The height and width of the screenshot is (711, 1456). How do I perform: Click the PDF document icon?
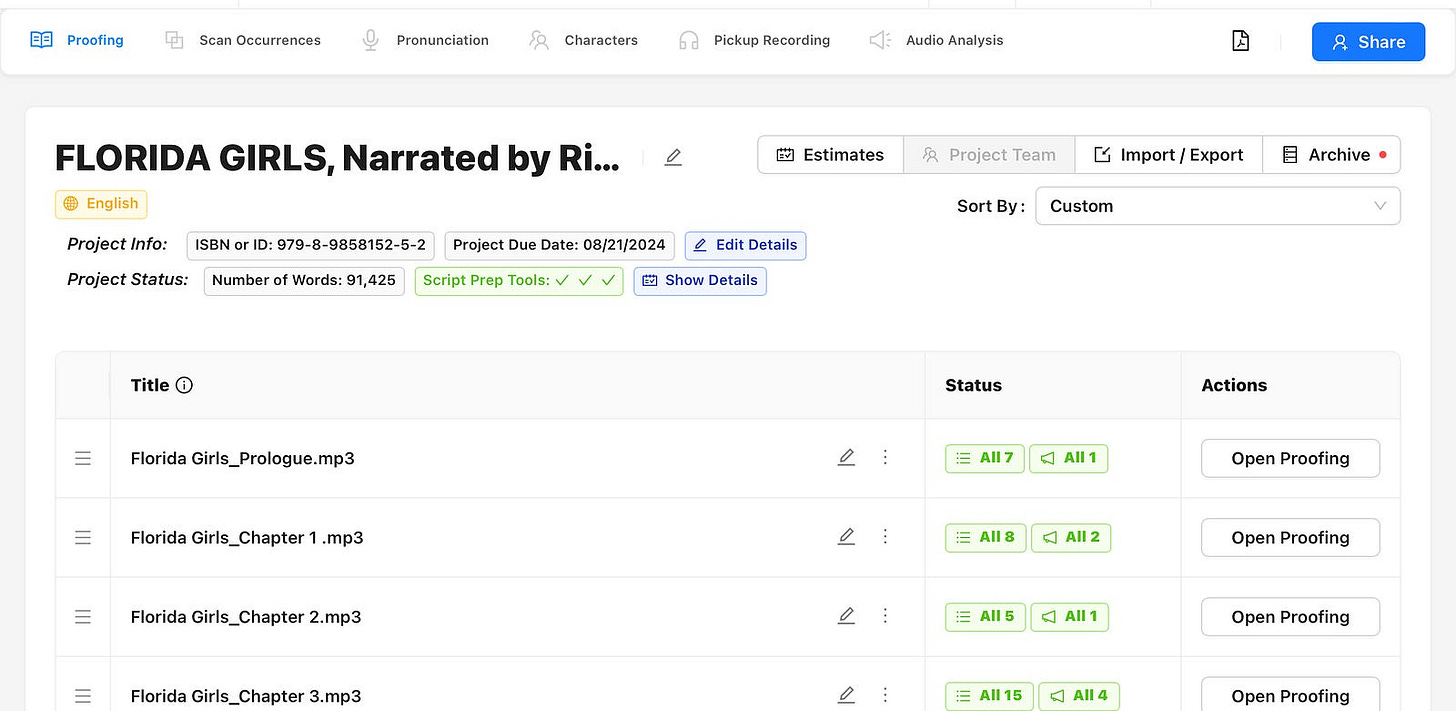pyautogui.click(x=1240, y=41)
